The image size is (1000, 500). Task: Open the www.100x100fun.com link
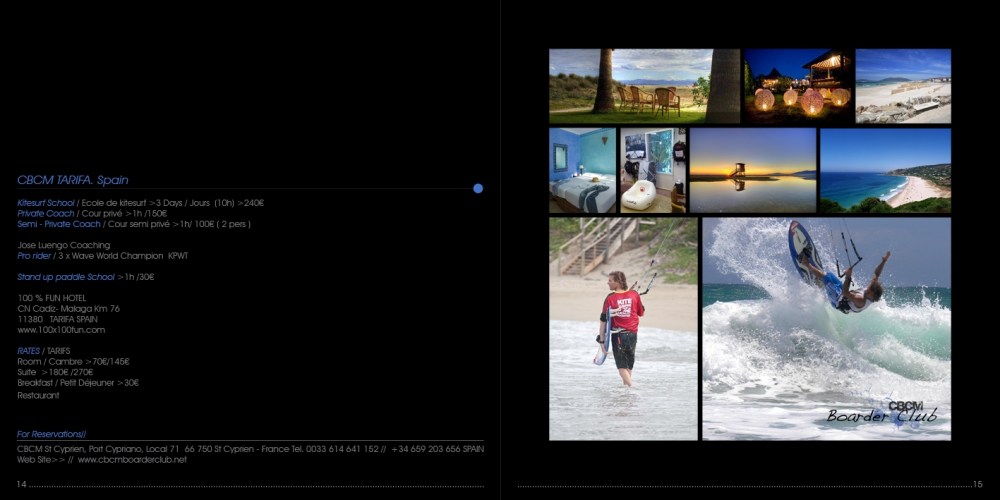61,330
